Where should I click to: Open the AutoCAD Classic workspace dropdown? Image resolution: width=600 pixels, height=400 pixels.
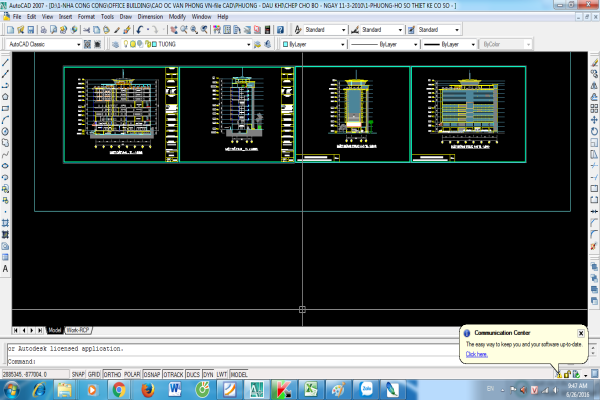tap(55, 44)
